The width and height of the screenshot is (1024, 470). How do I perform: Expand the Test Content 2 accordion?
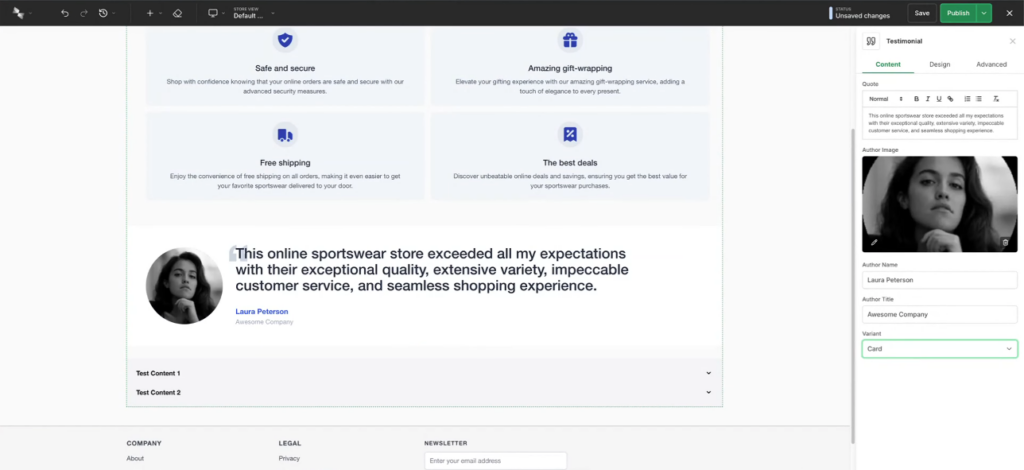[424, 392]
